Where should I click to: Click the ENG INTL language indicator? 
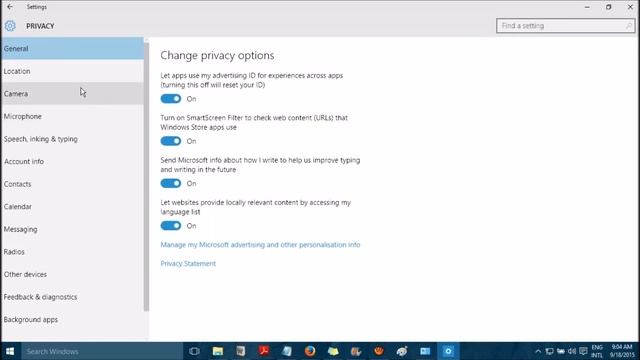click(597, 351)
